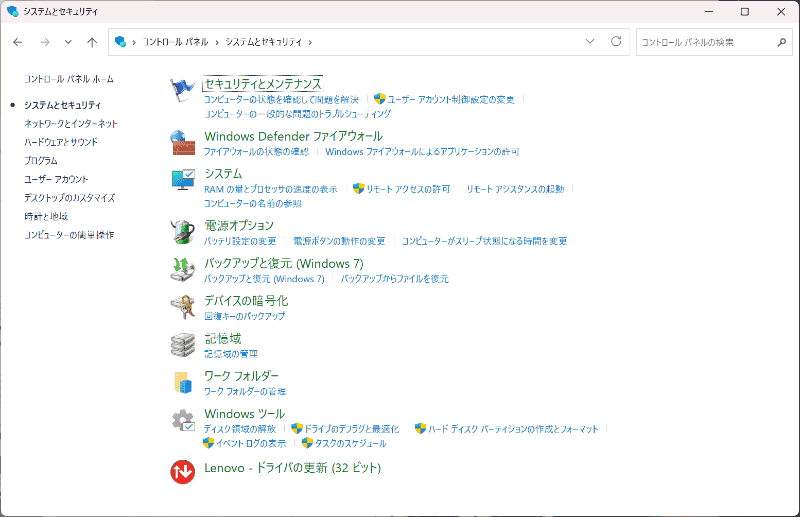
Task: Select ユーザー アカウント in sidebar
Action: [56, 179]
